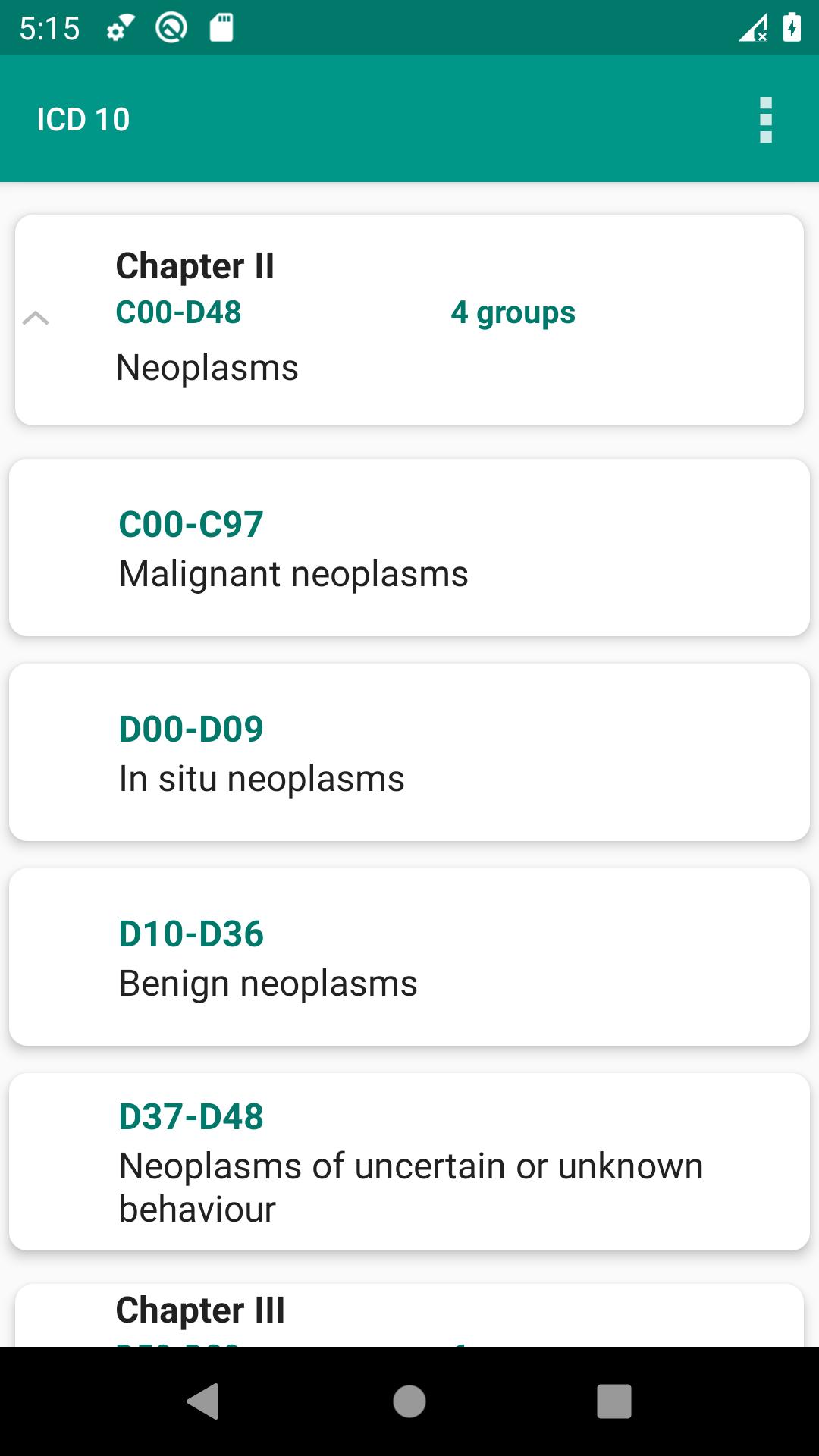Tap the cellular signal status icon
819x1456 pixels.
pos(752,29)
